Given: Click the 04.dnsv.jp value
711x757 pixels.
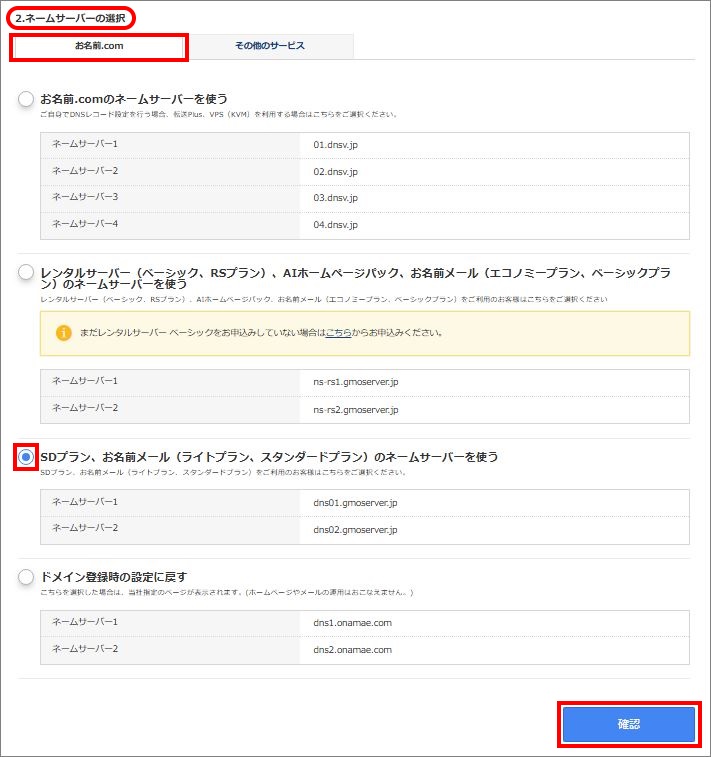Looking at the screenshot, I should (335, 225).
